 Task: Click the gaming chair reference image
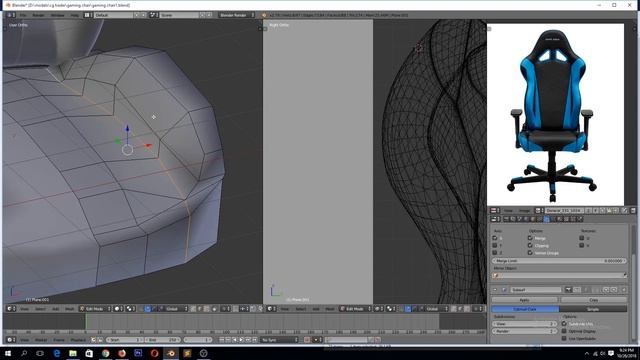(556, 115)
